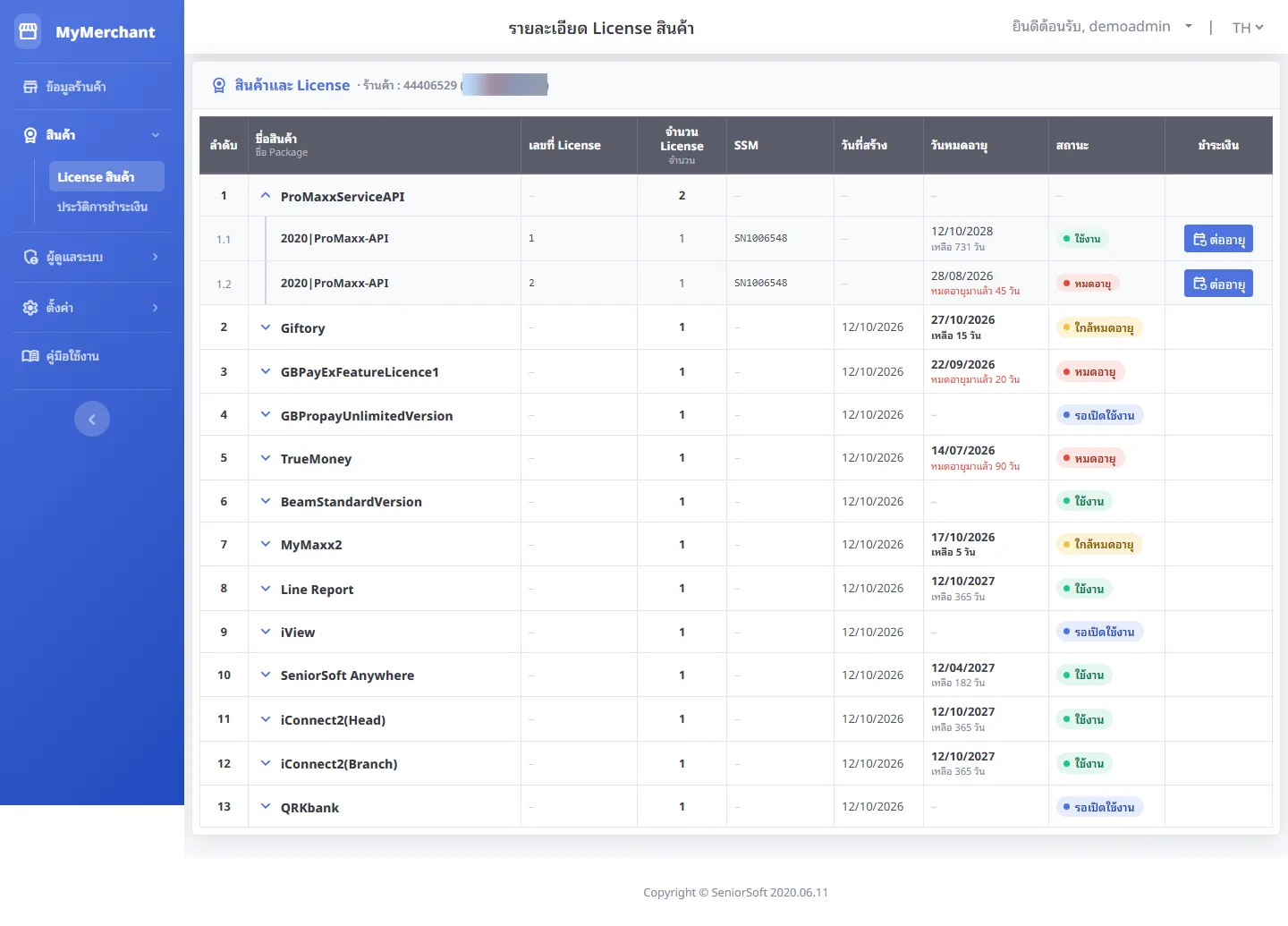Expand the TrueMoney product row
The width and height of the screenshot is (1288, 926).
coord(266,458)
